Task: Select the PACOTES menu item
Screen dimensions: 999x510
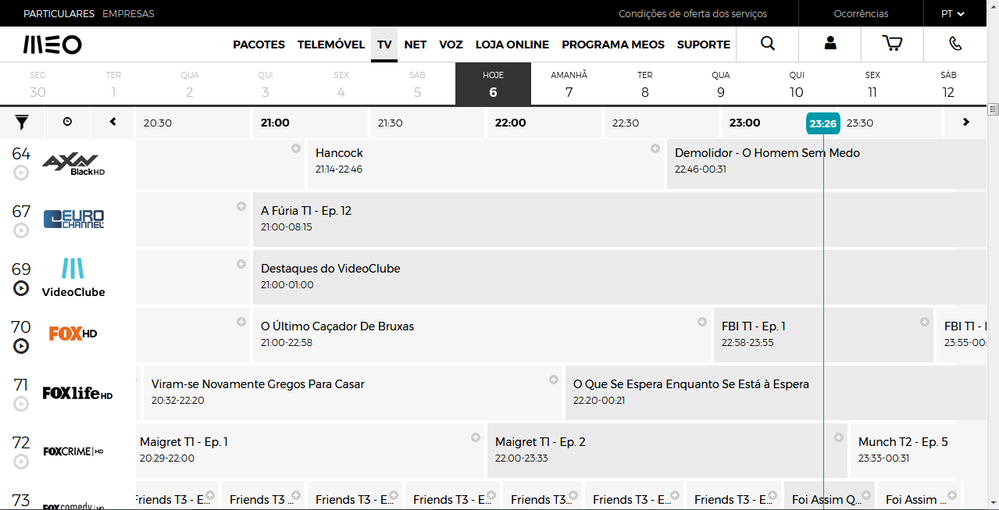Action: pos(259,45)
